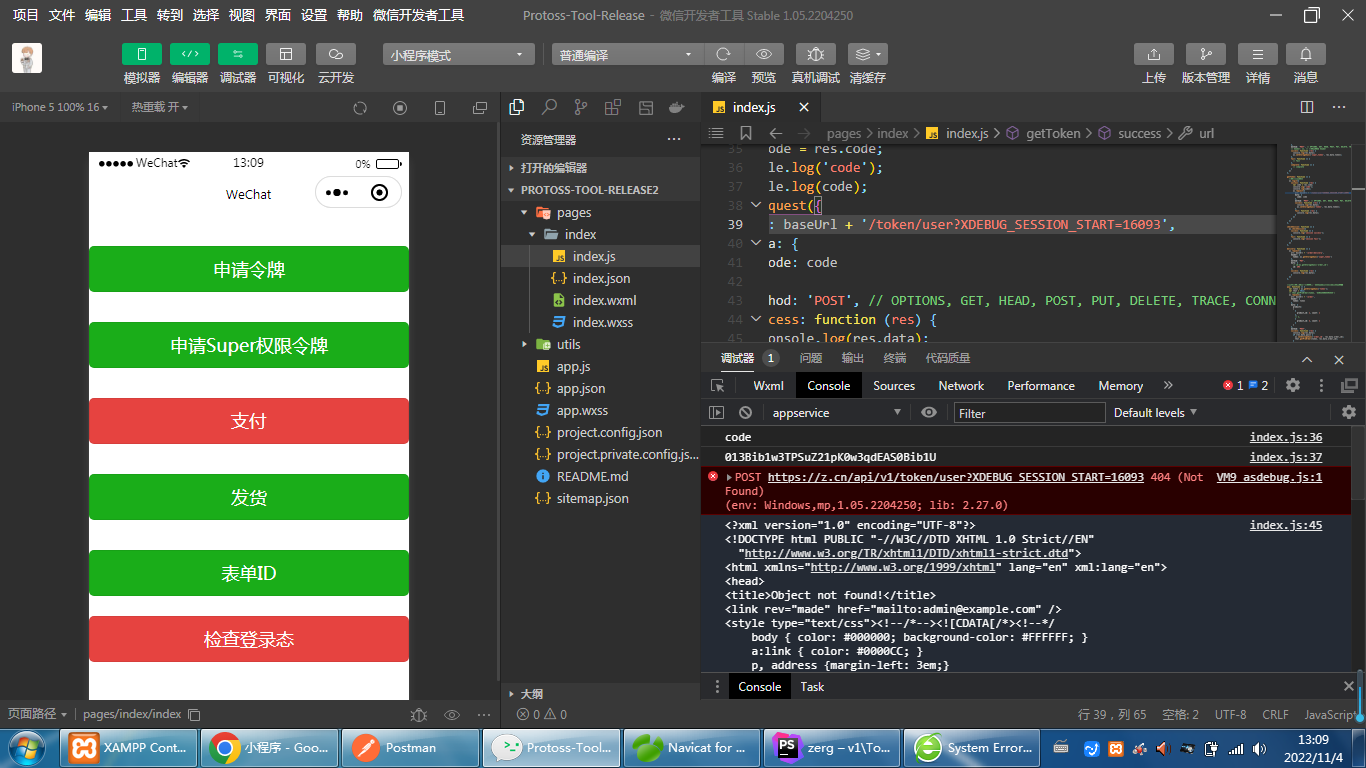Switch to the Sources devtools tab
The height and width of the screenshot is (768, 1366).
pos(894,385)
